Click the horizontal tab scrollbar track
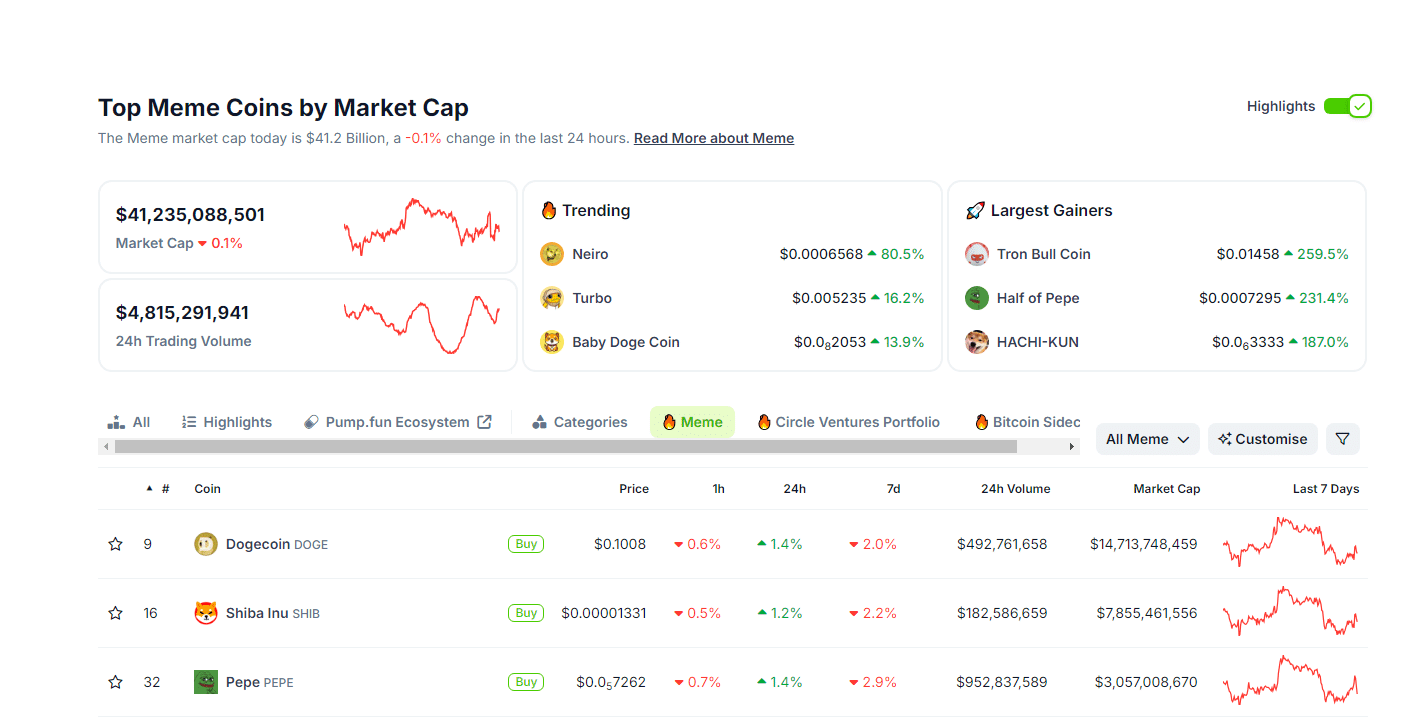This screenshot has width=1409, height=721. click(1045, 446)
